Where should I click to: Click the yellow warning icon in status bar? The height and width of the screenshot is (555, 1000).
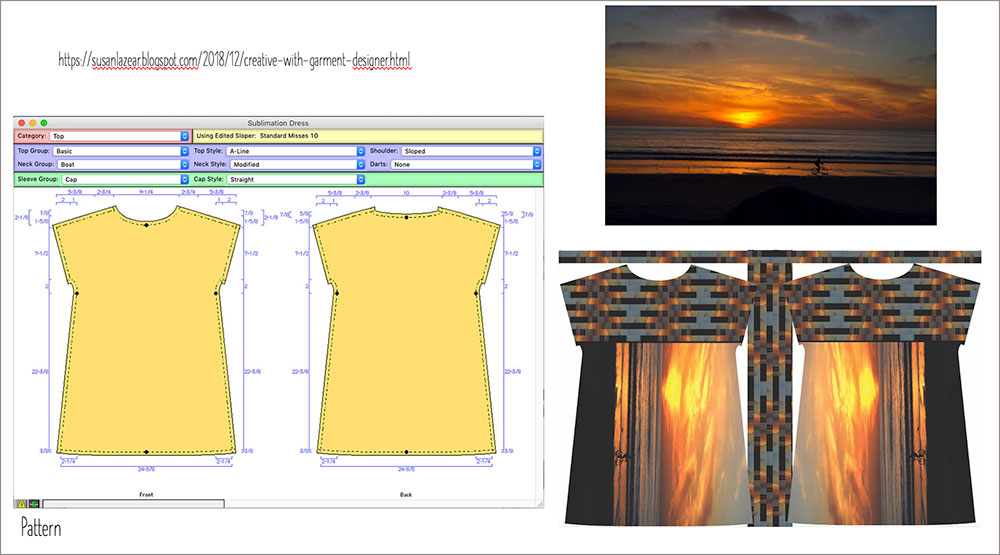pos(20,503)
